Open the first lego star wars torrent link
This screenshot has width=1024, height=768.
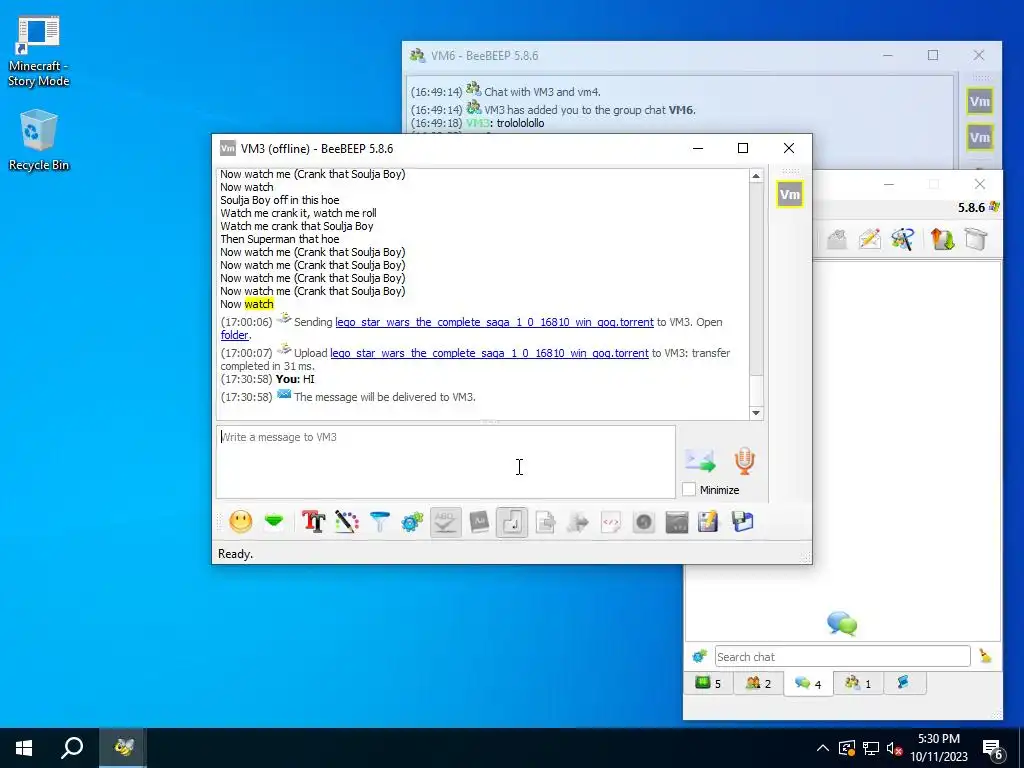pos(494,322)
